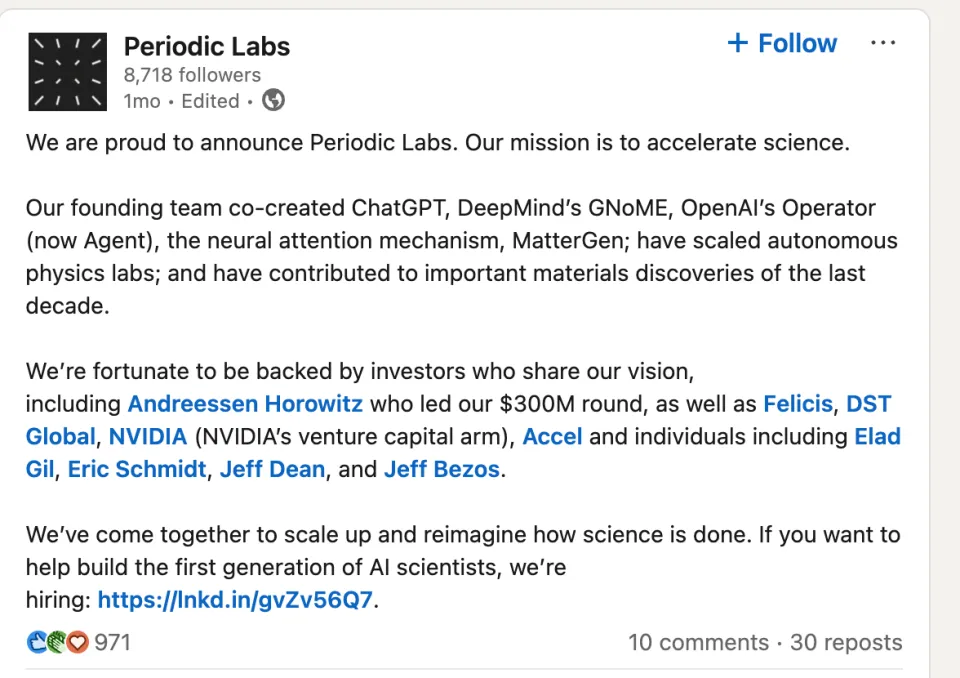Open Jeff Bezos's profile link

click(x=441, y=469)
